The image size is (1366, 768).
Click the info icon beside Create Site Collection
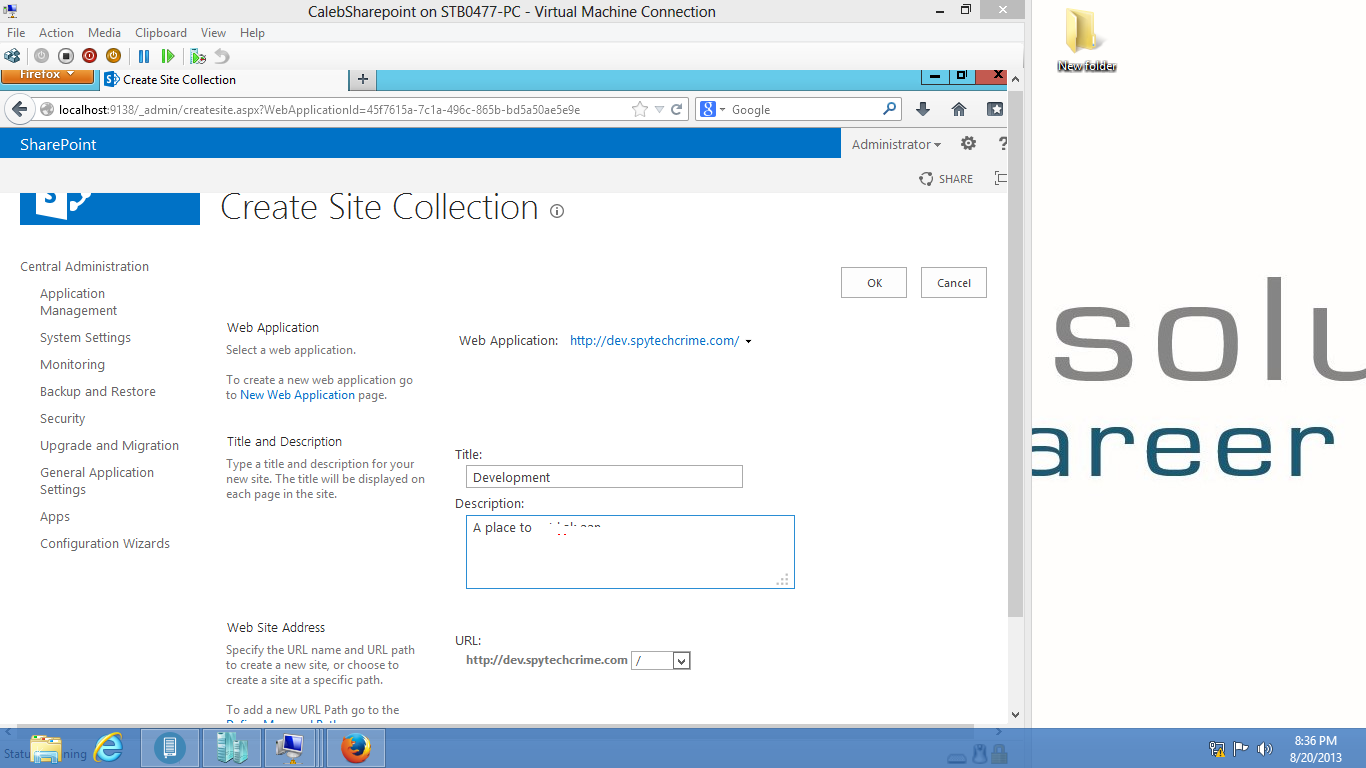click(557, 211)
